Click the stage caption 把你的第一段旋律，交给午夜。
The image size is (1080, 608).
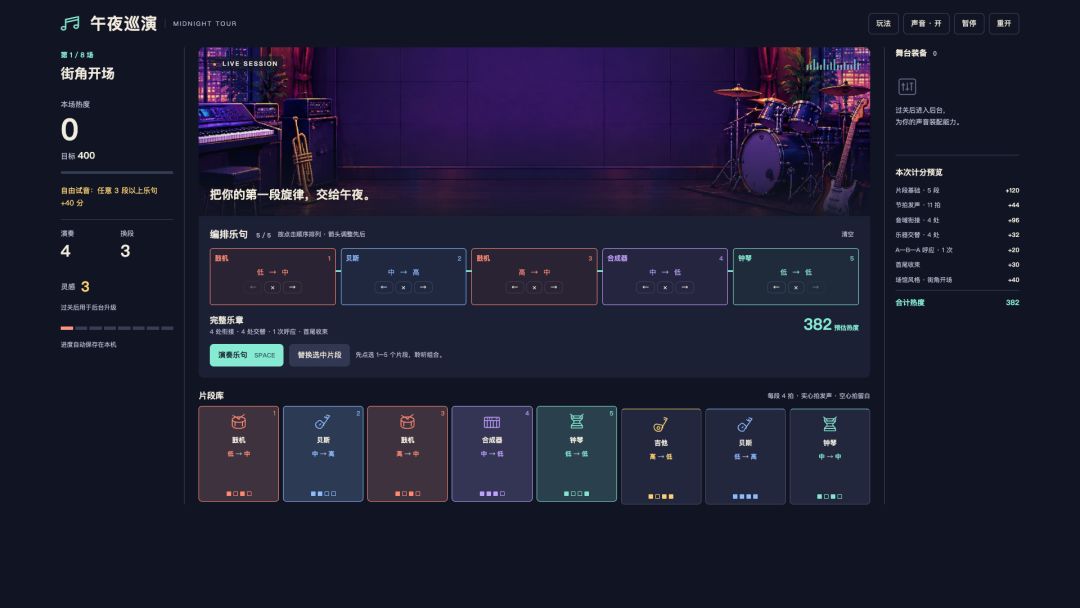[292, 195]
